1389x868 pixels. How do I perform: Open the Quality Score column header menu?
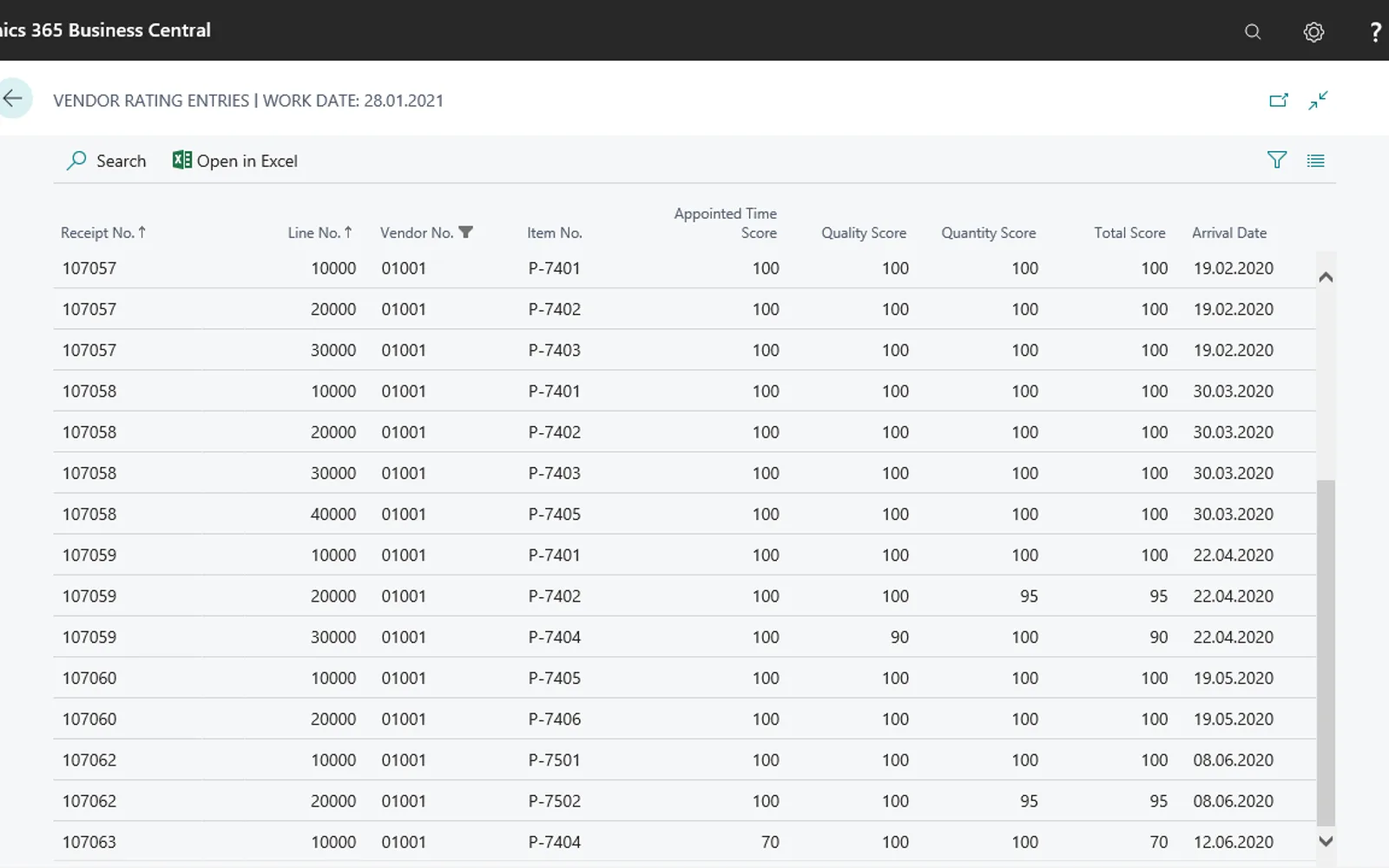pyautogui.click(x=864, y=233)
